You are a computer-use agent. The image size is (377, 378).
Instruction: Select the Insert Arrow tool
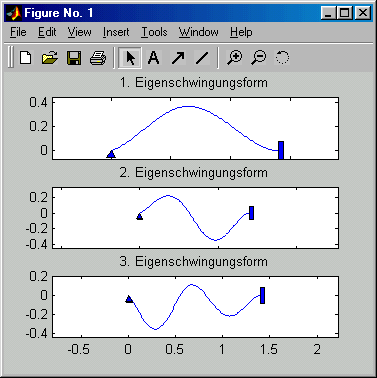tap(178, 58)
